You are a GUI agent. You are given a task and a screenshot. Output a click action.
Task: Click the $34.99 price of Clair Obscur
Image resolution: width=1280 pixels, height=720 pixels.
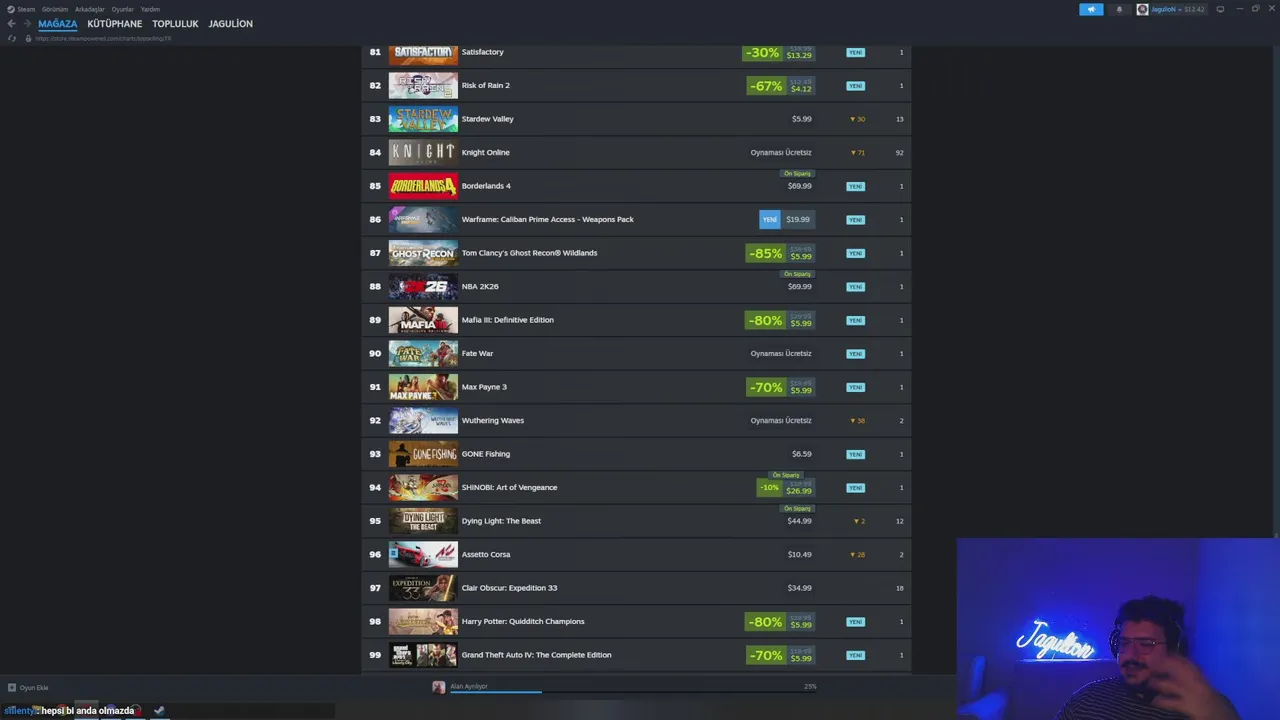[x=799, y=588]
